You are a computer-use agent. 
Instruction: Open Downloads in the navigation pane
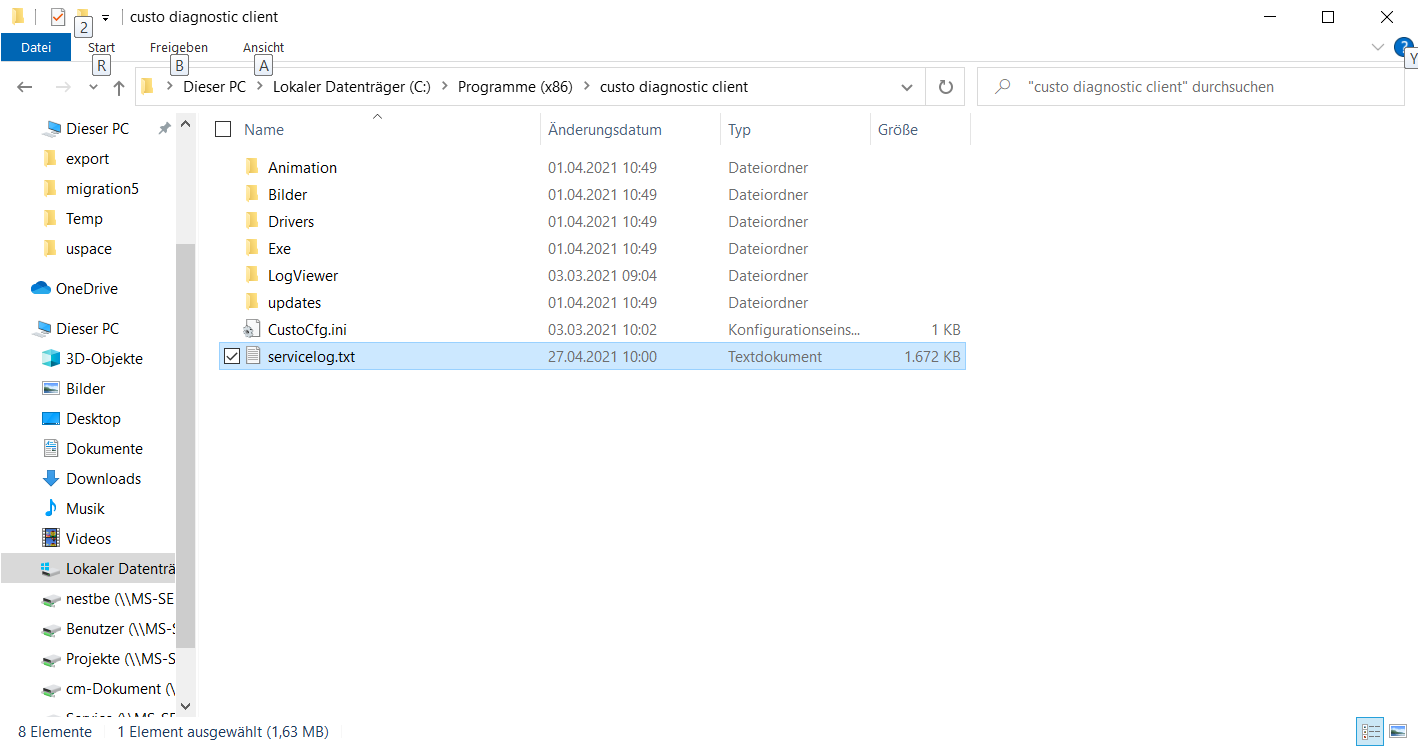[x=103, y=478]
